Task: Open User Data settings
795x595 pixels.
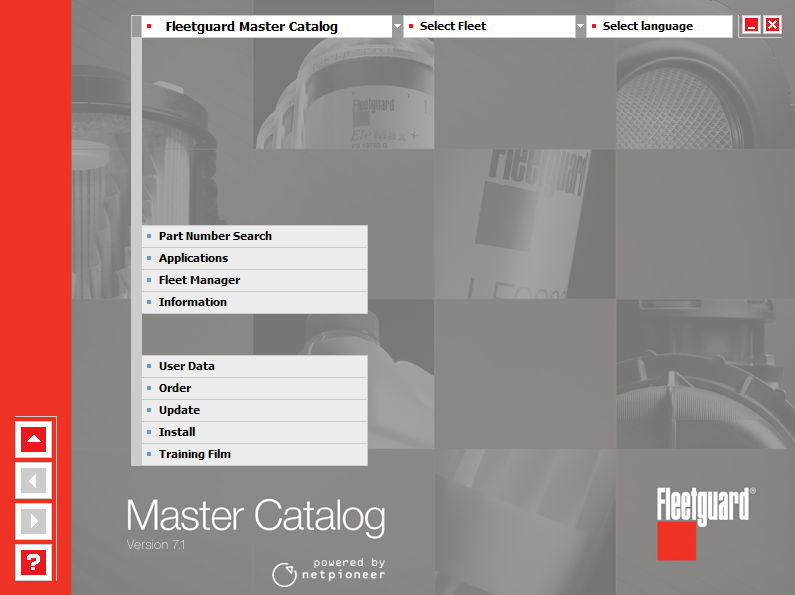Action: (x=186, y=366)
